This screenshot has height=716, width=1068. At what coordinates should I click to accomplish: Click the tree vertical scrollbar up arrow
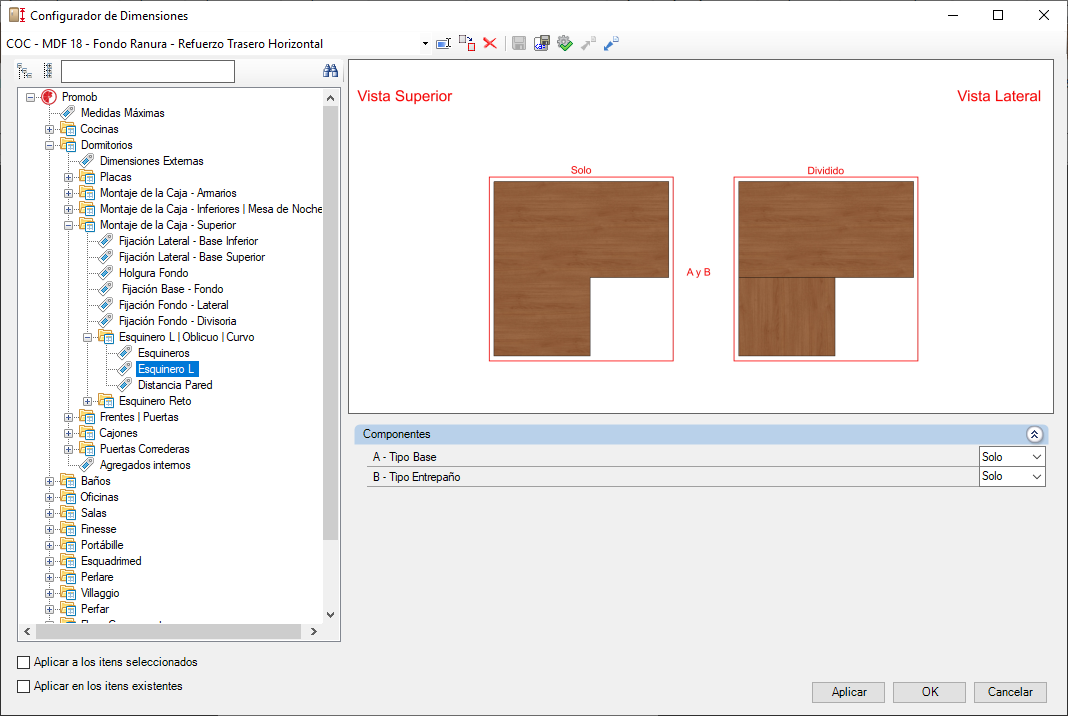pos(330,98)
